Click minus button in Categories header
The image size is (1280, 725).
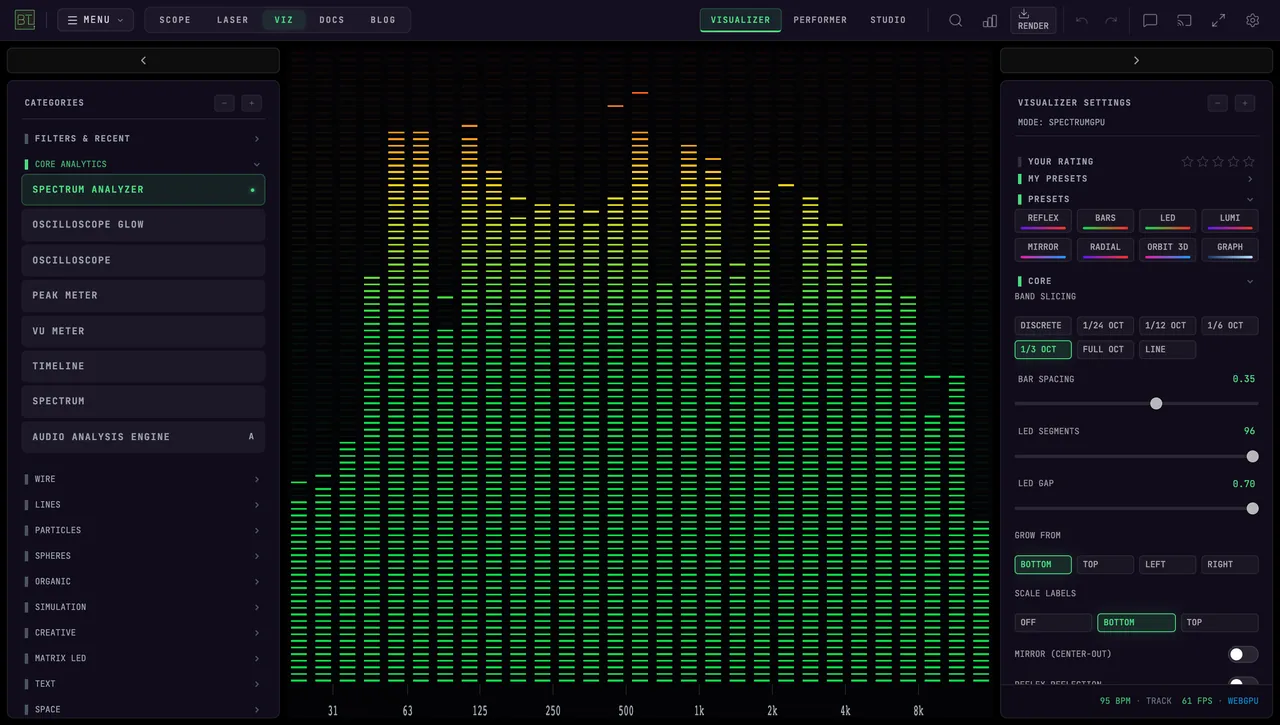(x=225, y=103)
